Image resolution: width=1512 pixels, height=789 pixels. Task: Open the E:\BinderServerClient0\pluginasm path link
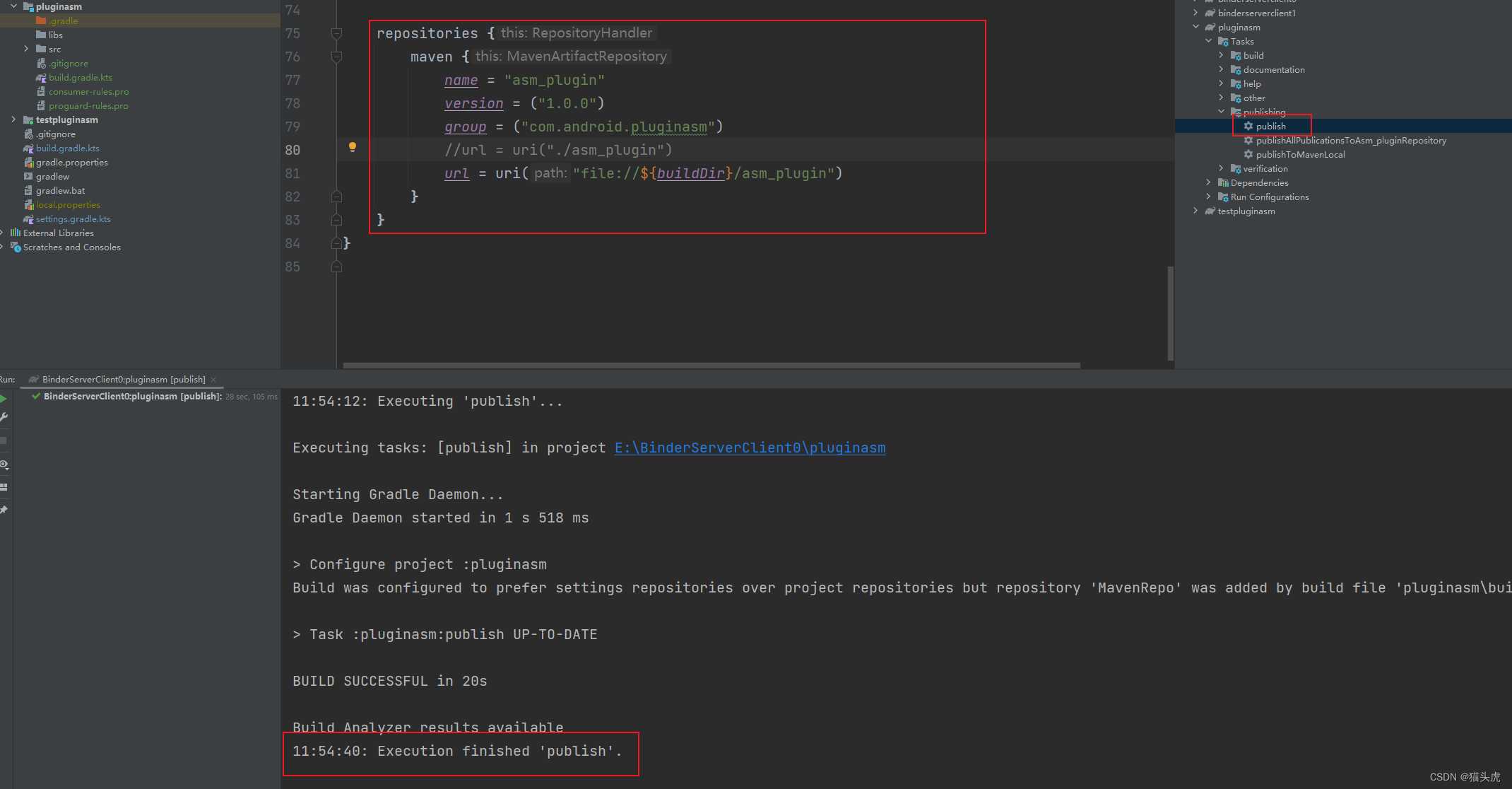[x=750, y=448]
